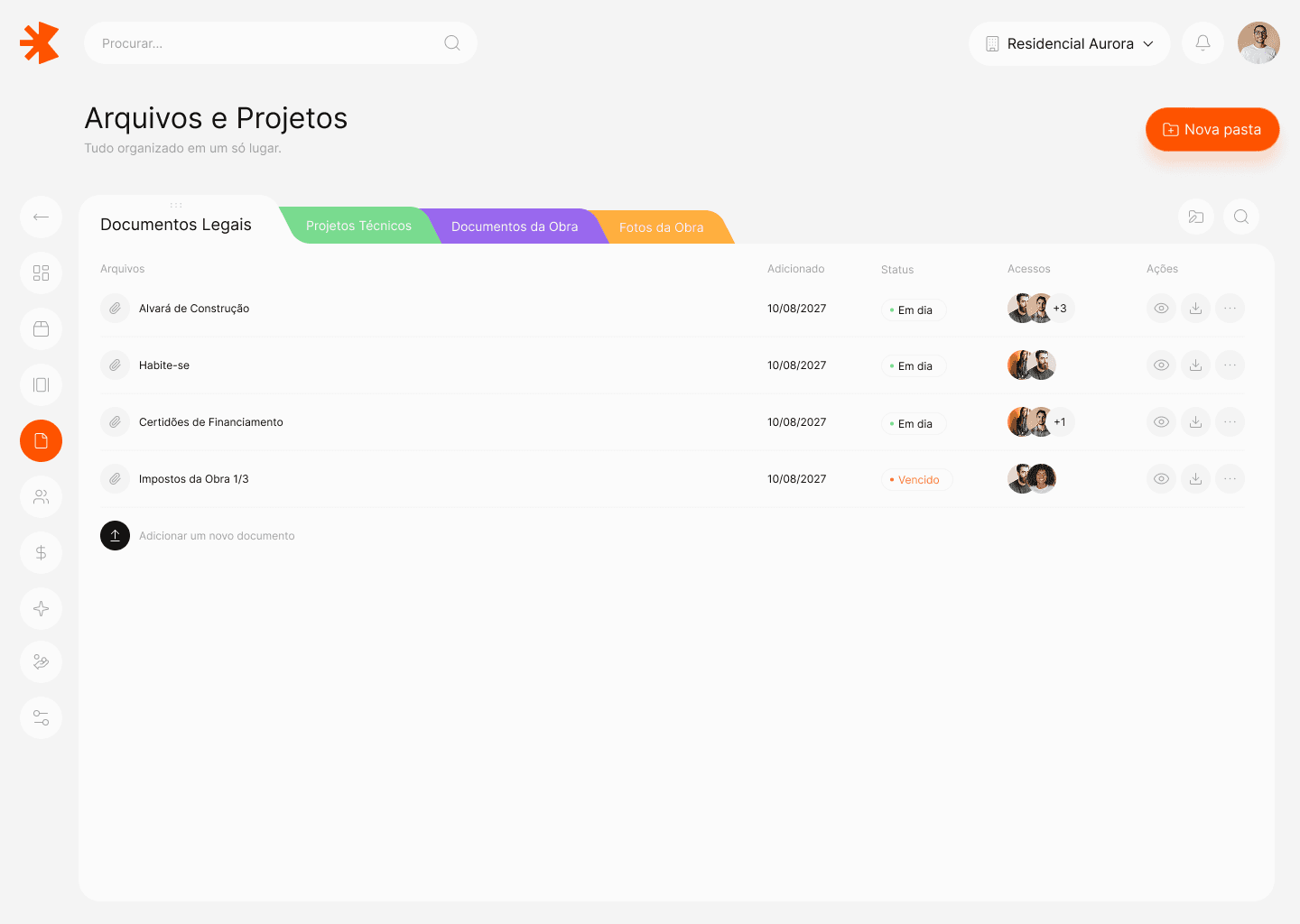Toggle eye view for Certidões de Financiamento

1161,422
